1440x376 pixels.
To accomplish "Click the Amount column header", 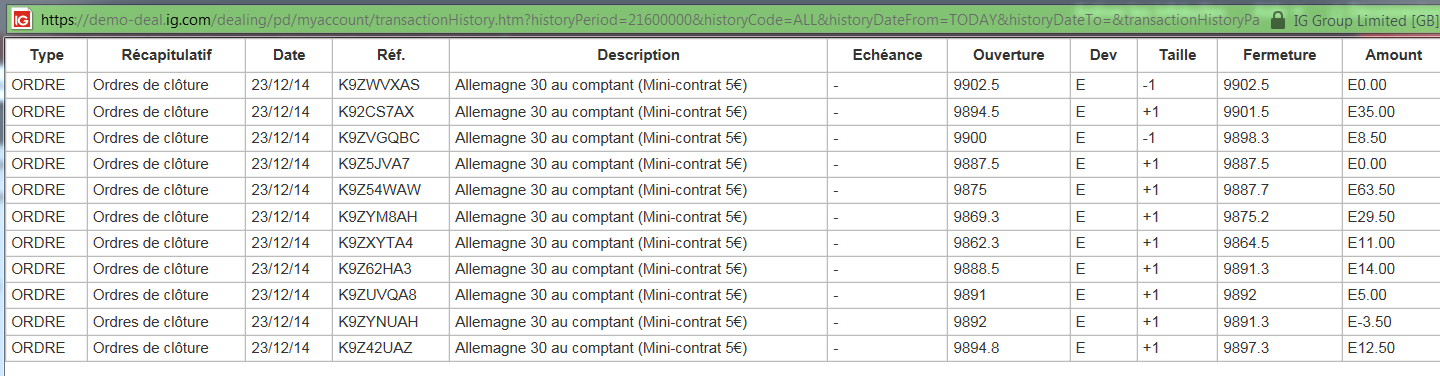I will [x=1392, y=55].
